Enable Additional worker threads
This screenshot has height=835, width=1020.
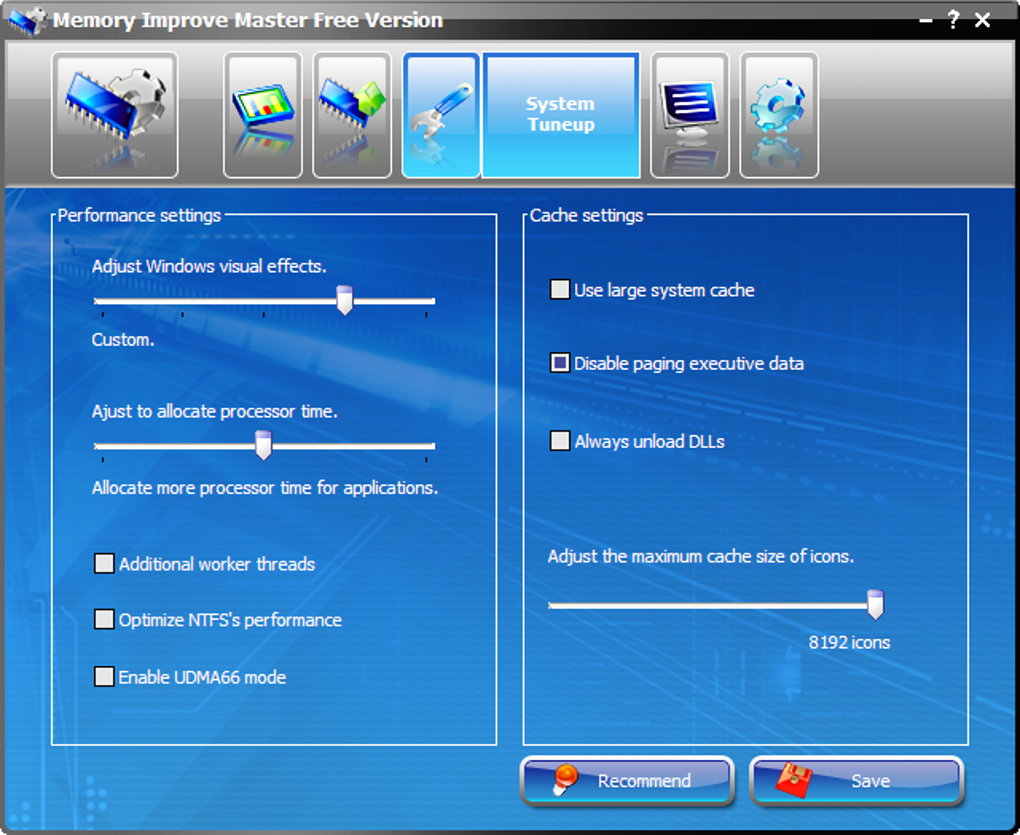click(104, 563)
